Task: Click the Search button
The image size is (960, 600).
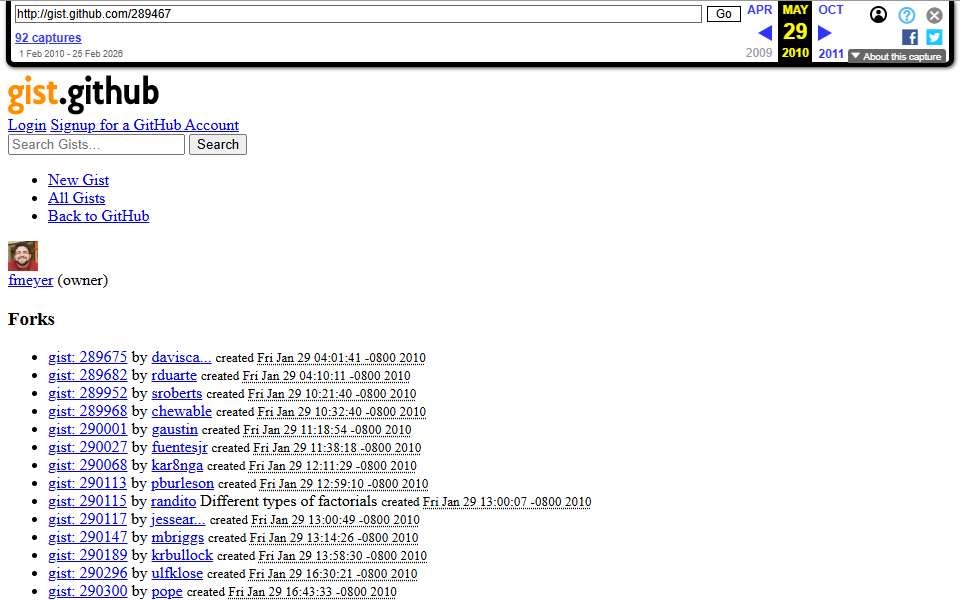Action: [x=218, y=144]
